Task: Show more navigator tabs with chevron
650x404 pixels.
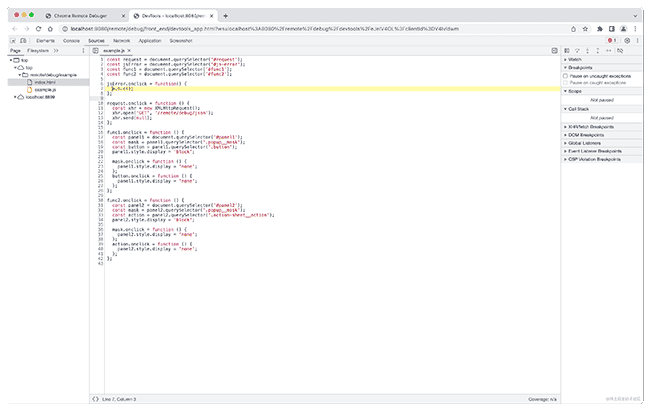Action: 56,51
